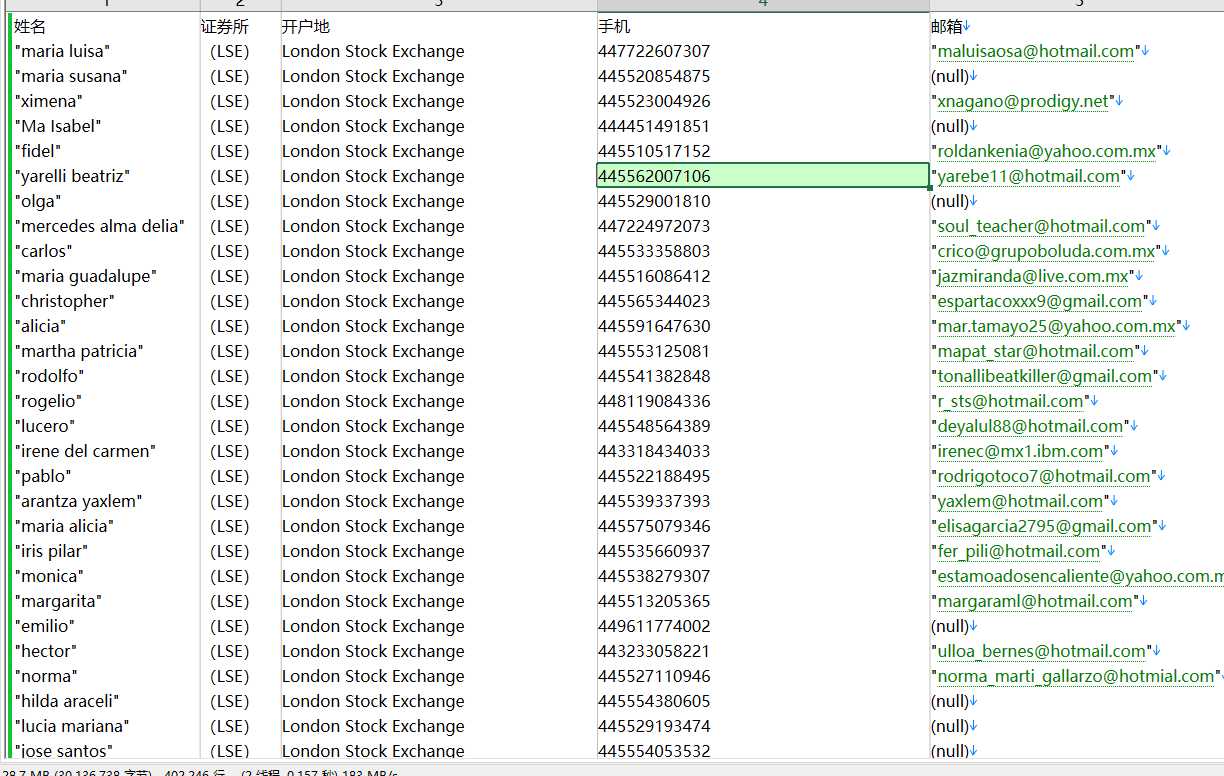Open email soul_teacher@hotmail.com
The image size is (1224, 776).
tap(1041, 226)
